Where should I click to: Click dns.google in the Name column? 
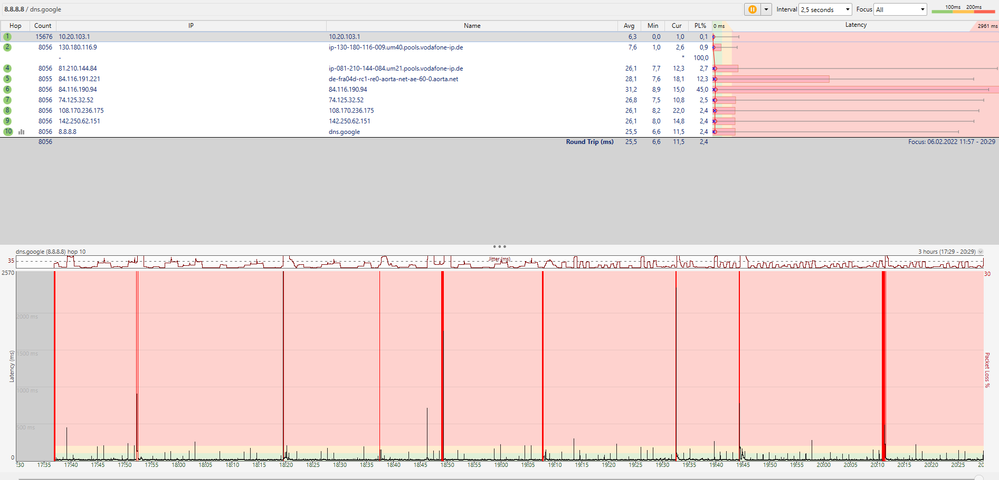tap(344, 131)
